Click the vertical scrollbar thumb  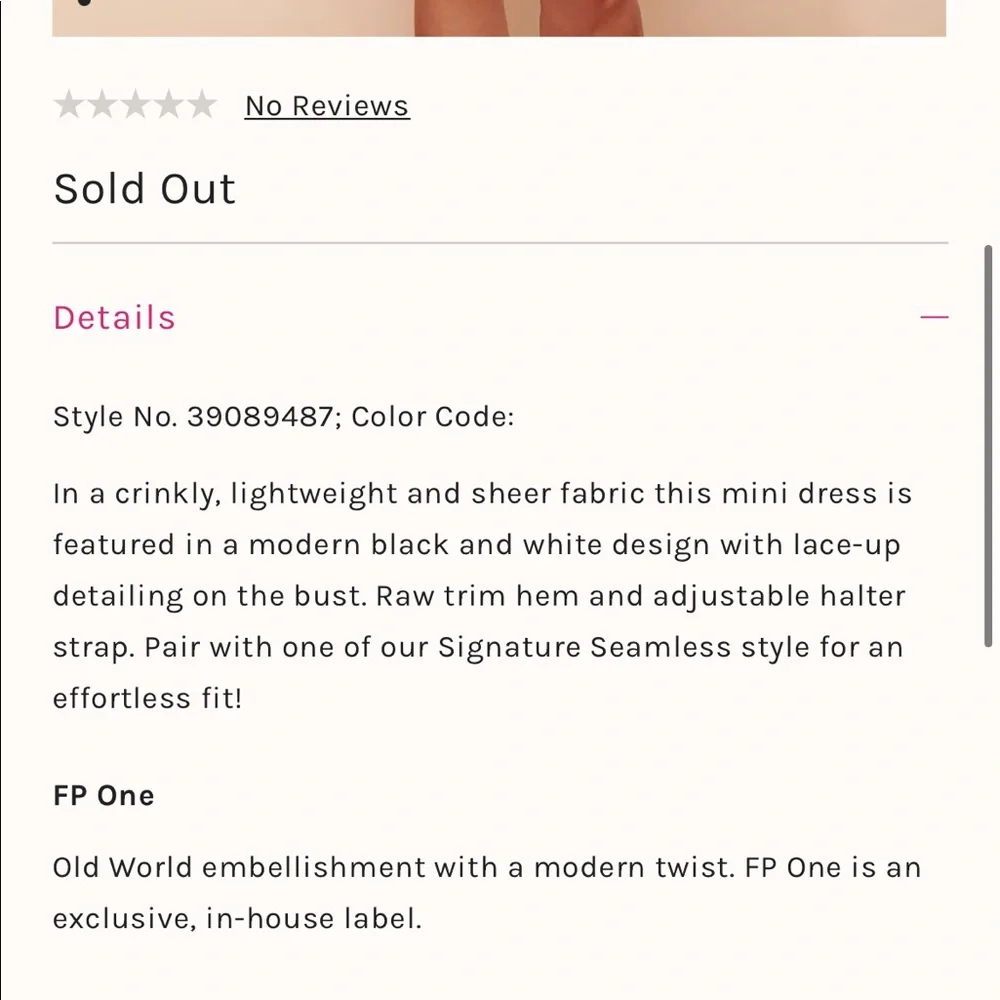[989, 446]
